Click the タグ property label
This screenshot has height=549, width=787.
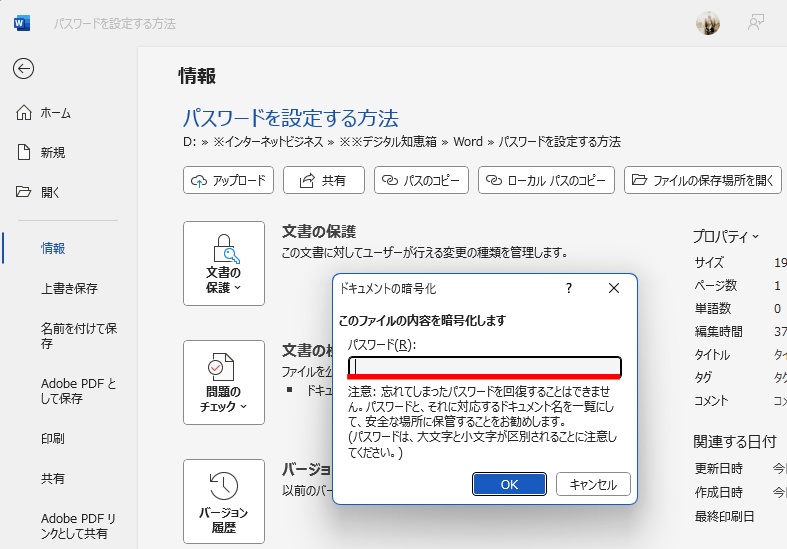pyautogui.click(x=703, y=377)
